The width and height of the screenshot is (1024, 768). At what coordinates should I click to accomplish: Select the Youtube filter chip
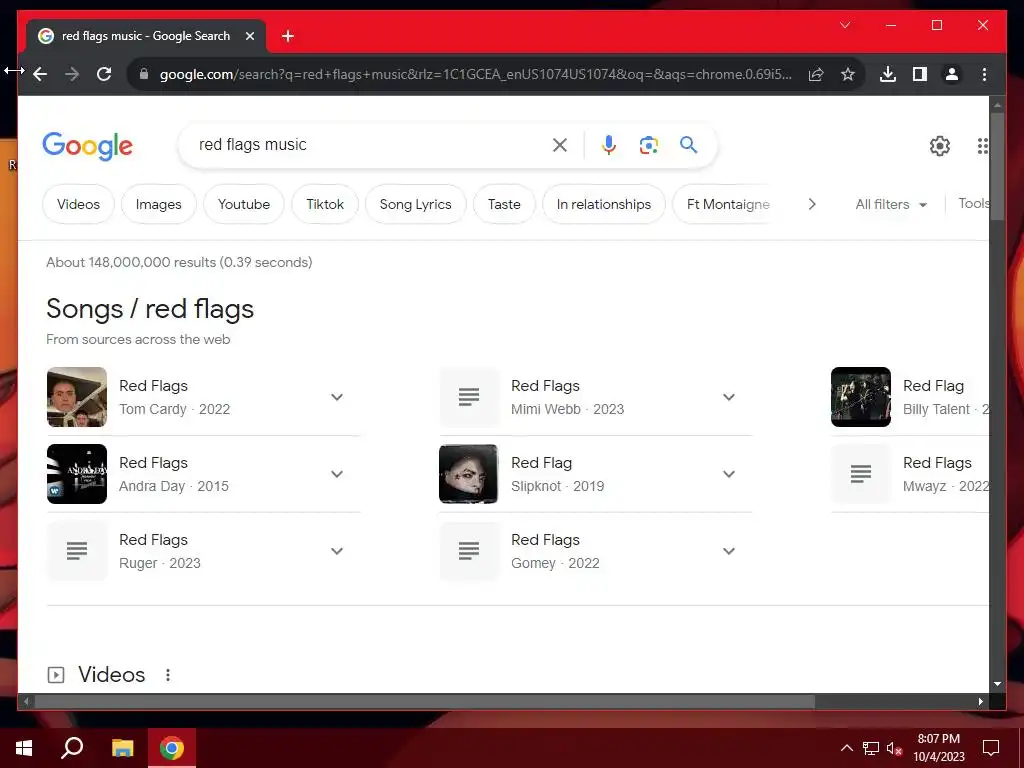(x=244, y=204)
